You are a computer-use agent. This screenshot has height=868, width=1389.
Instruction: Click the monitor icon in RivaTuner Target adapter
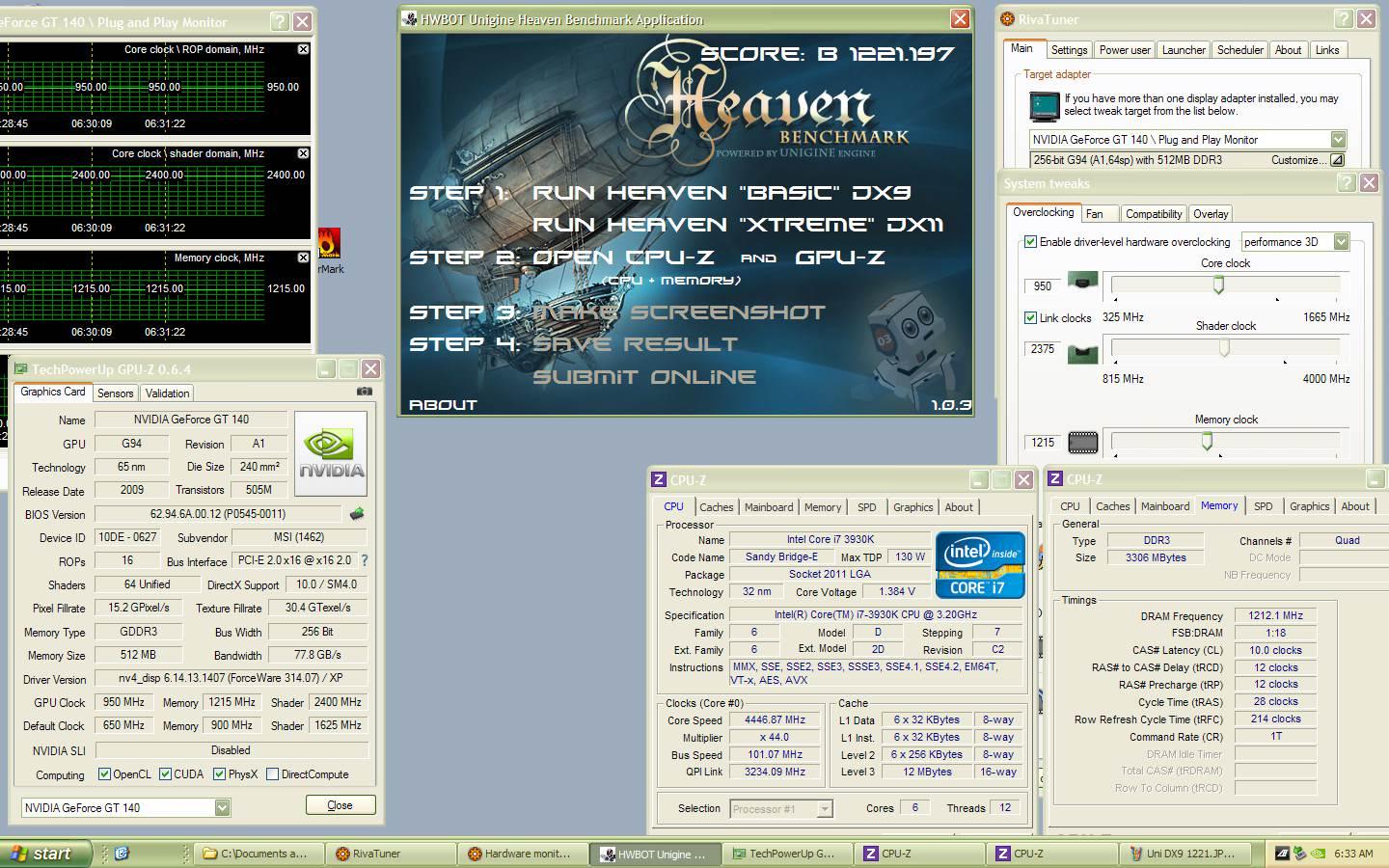(x=1044, y=104)
